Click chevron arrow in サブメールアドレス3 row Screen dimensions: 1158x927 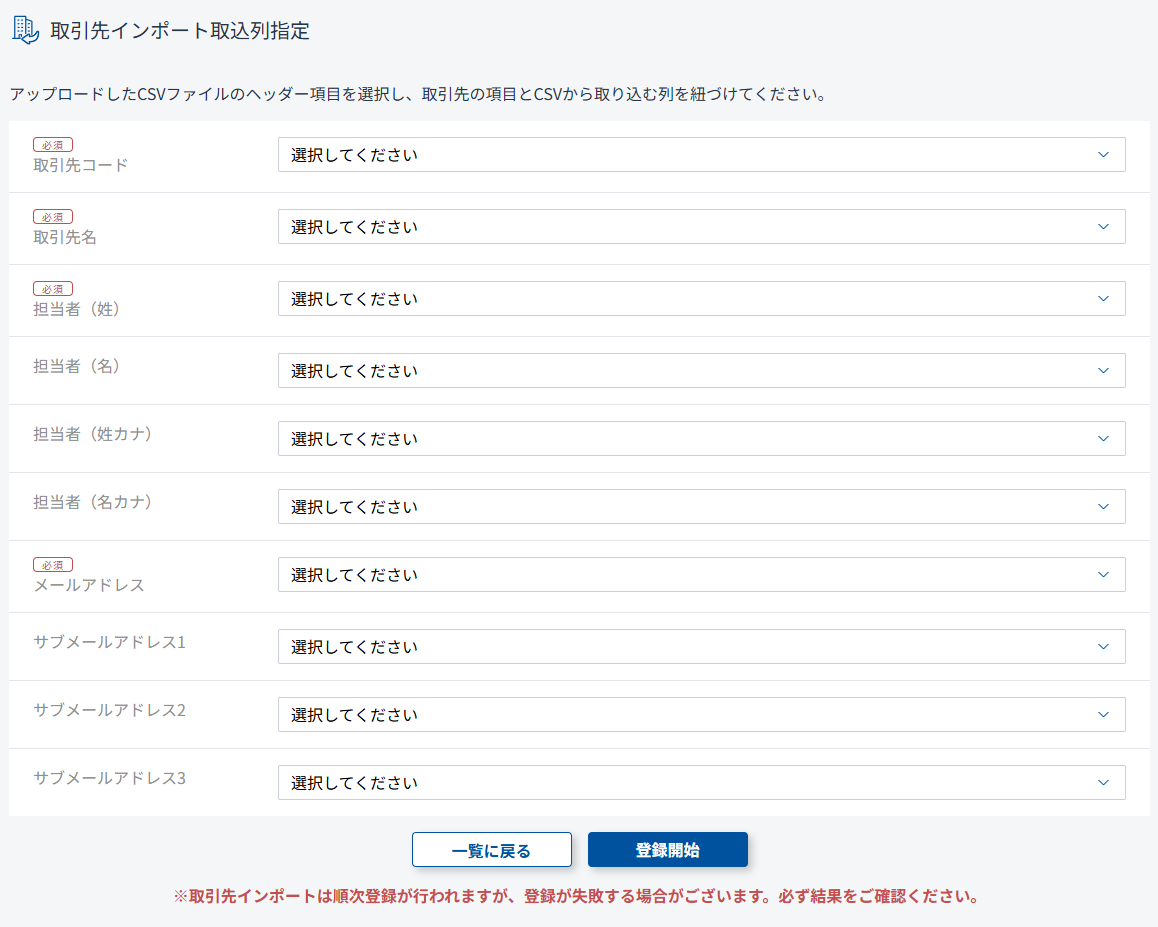(x=1103, y=783)
